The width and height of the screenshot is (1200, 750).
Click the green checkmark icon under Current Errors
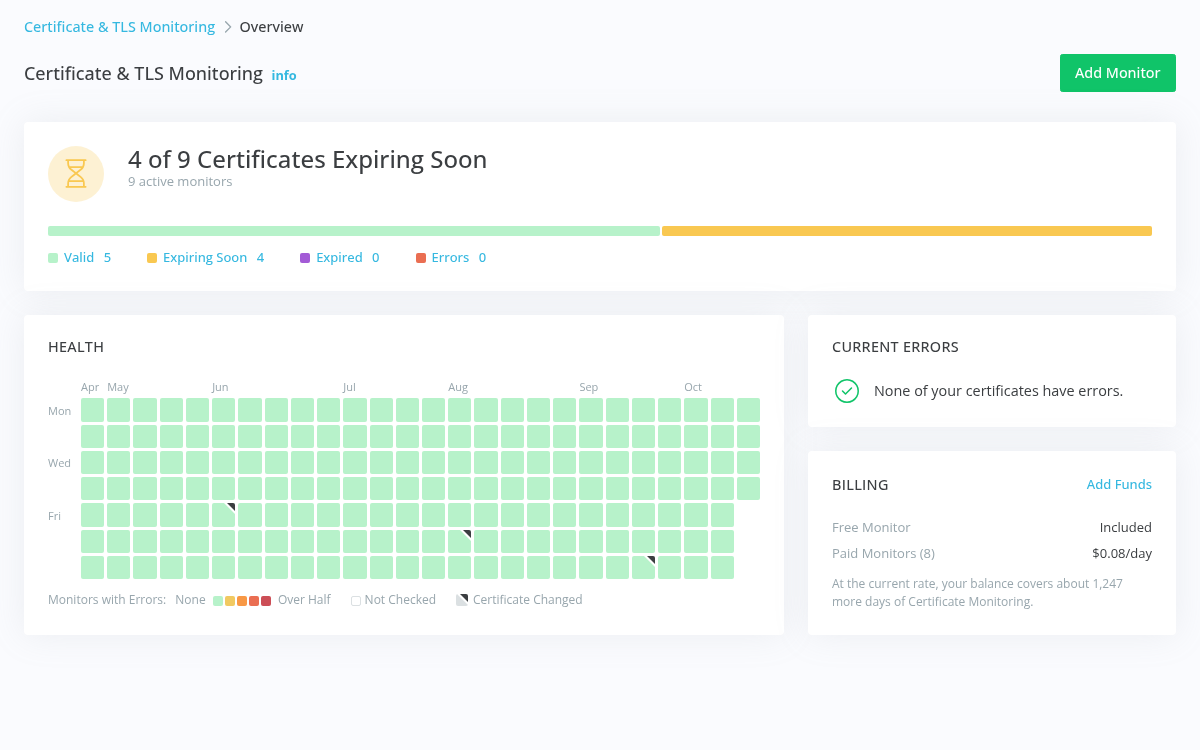click(x=847, y=391)
